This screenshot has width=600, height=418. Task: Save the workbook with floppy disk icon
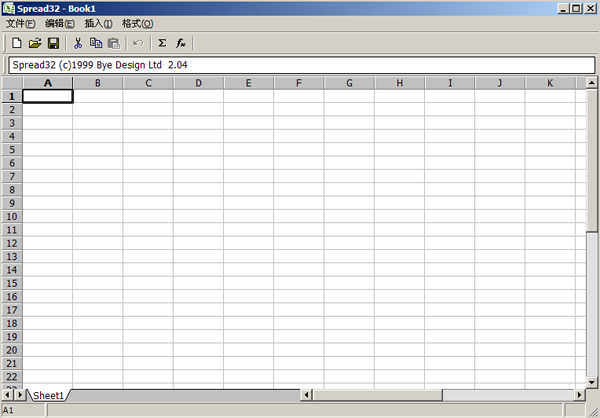click(53, 43)
